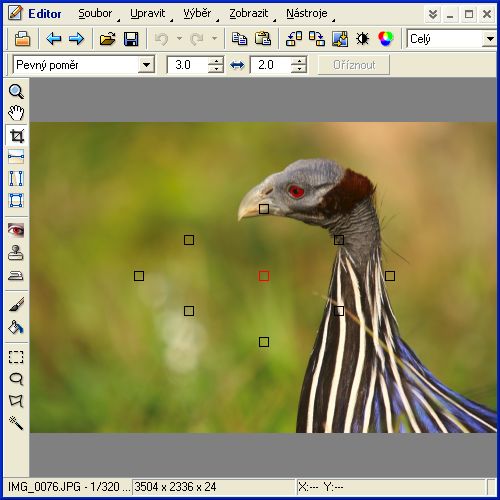
Task: Select the Clone stamp tool
Action: (16, 252)
